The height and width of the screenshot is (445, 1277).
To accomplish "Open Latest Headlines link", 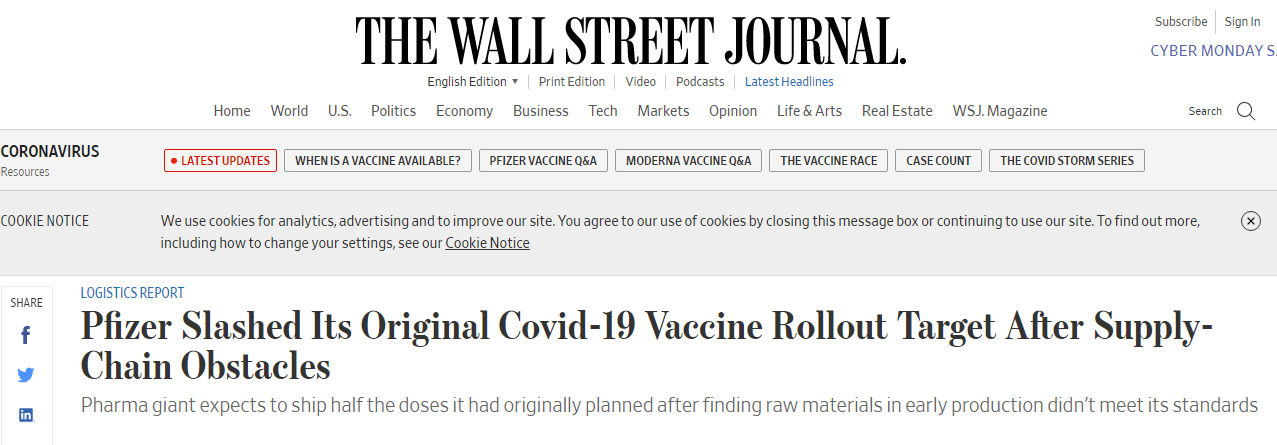I will point(789,82).
